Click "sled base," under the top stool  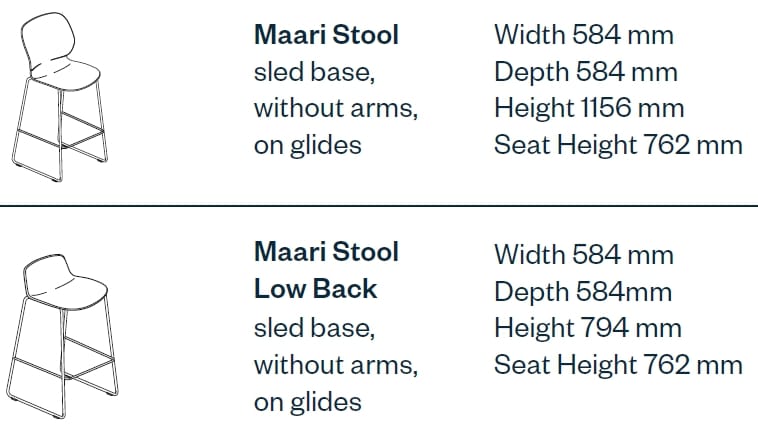pos(317,72)
